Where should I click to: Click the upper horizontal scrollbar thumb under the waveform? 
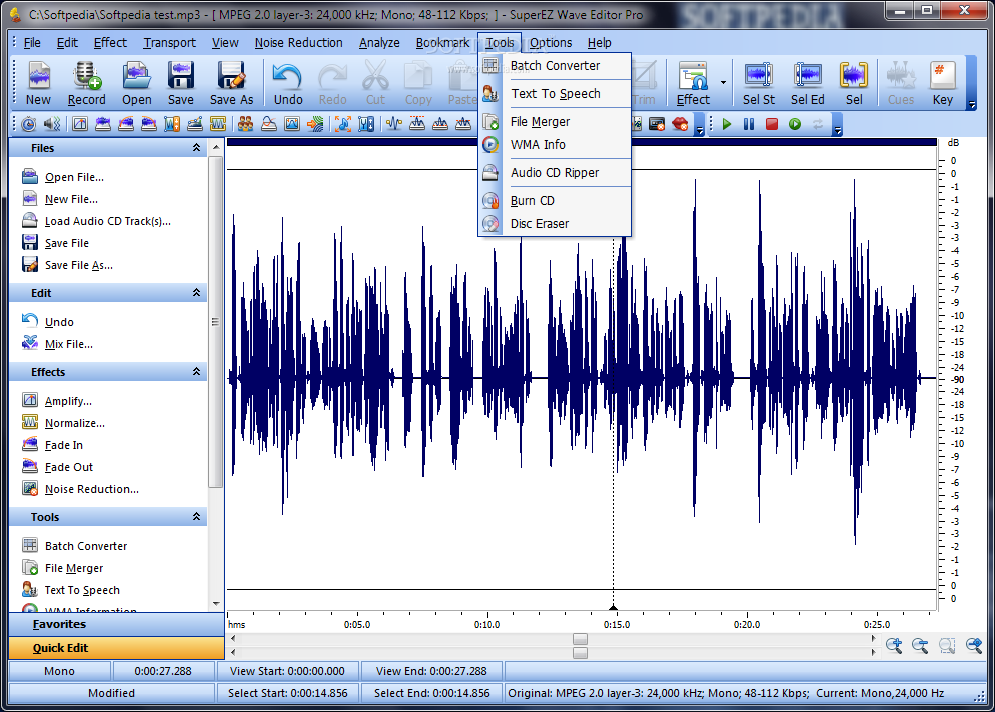[x=580, y=639]
